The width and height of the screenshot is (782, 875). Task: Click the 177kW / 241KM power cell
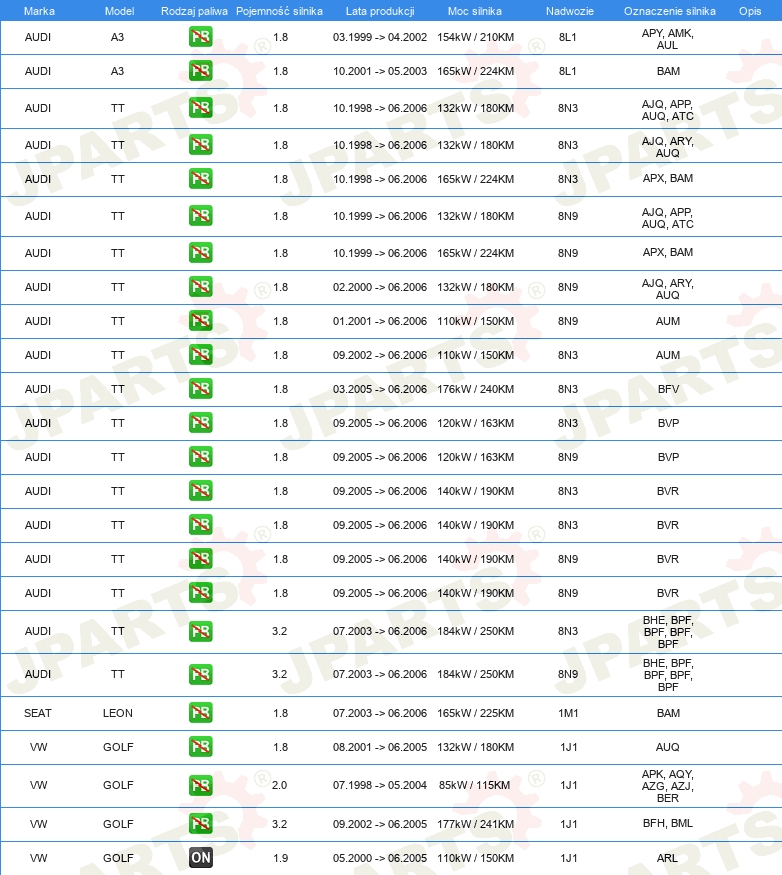[x=476, y=824]
